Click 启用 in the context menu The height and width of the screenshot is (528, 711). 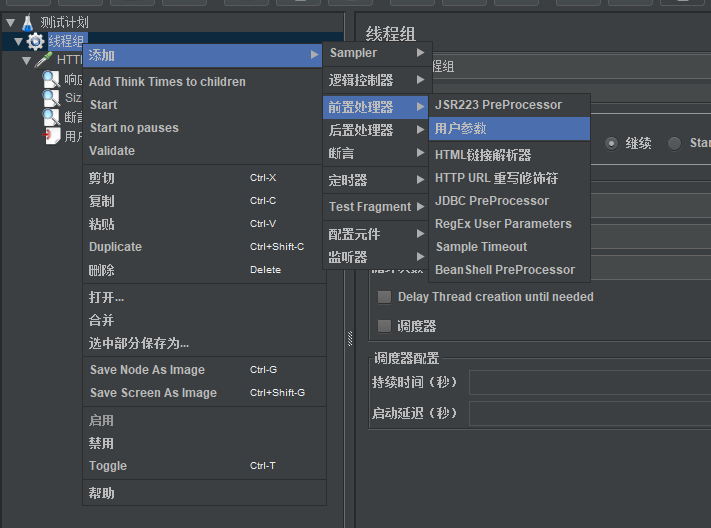pos(204,420)
